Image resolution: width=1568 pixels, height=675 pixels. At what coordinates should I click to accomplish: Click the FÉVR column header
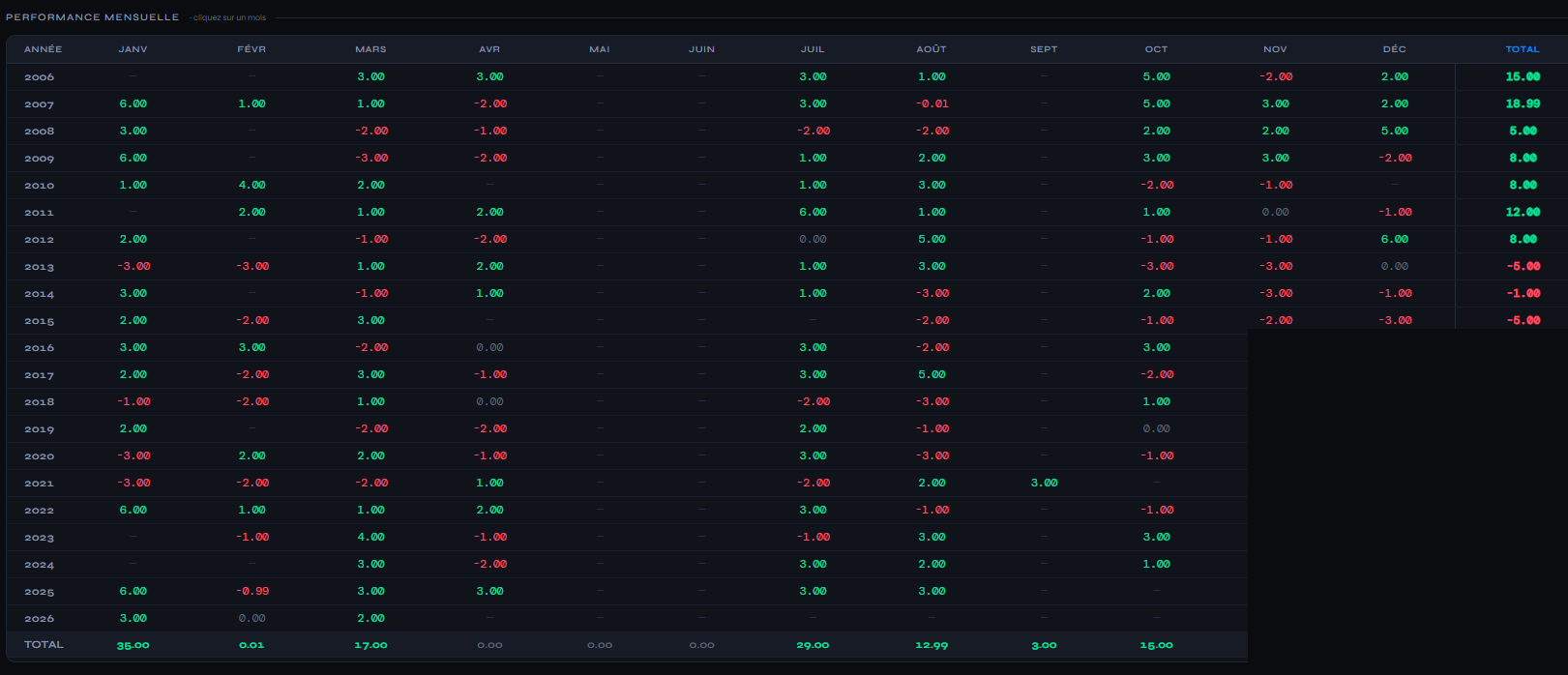(x=251, y=49)
